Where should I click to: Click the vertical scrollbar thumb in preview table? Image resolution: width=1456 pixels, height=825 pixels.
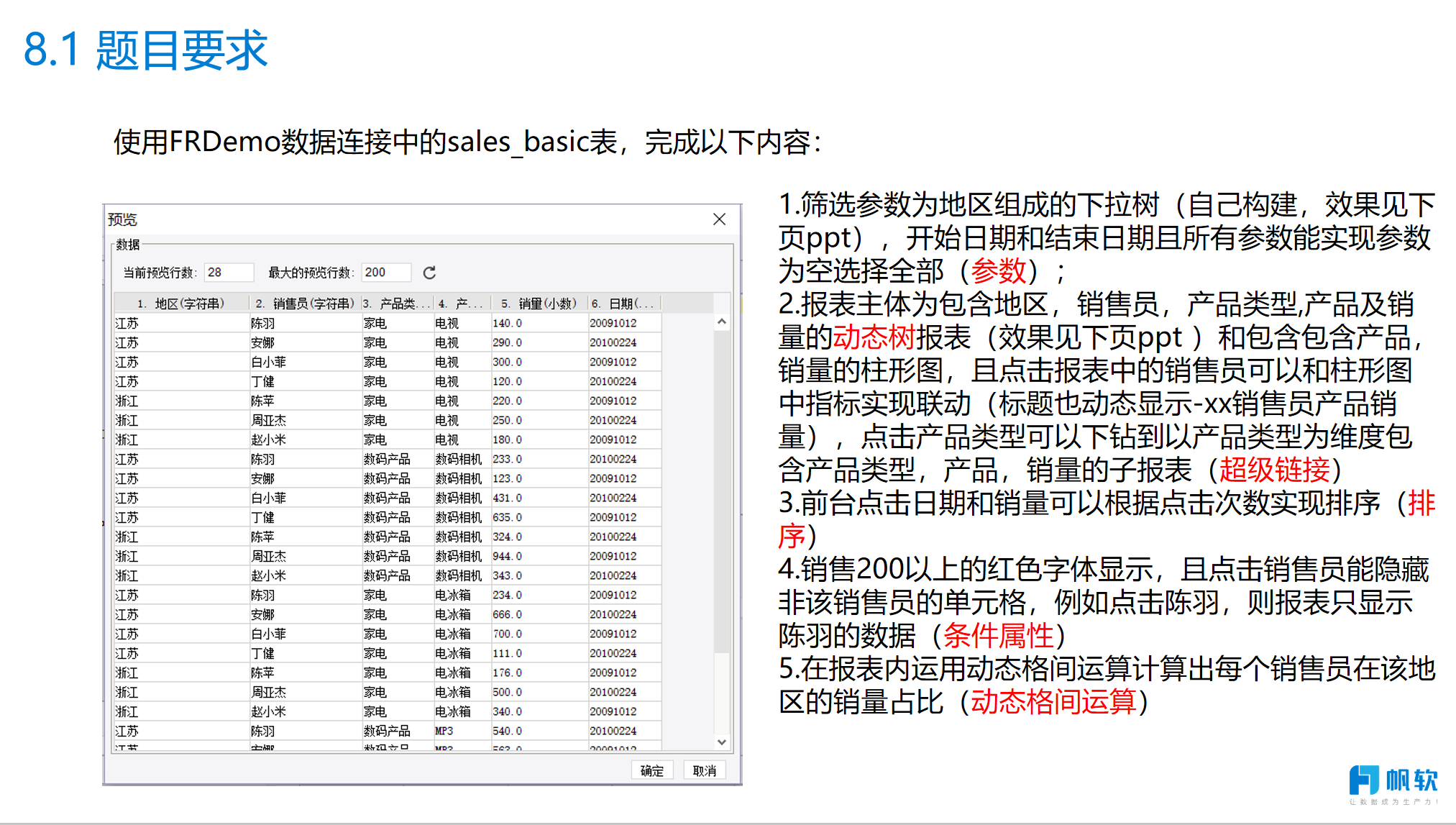[x=722, y=491]
